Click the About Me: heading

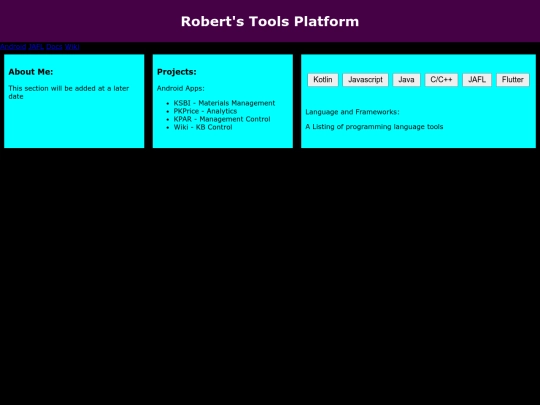pos(31,72)
